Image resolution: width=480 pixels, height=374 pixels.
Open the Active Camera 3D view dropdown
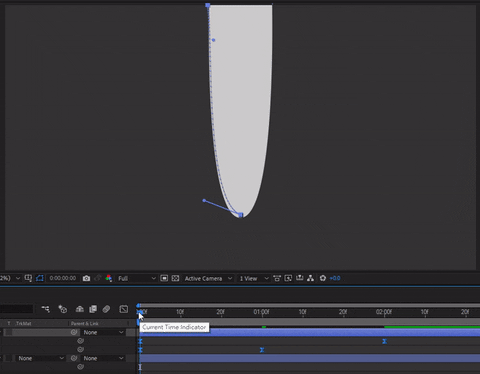point(208,278)
